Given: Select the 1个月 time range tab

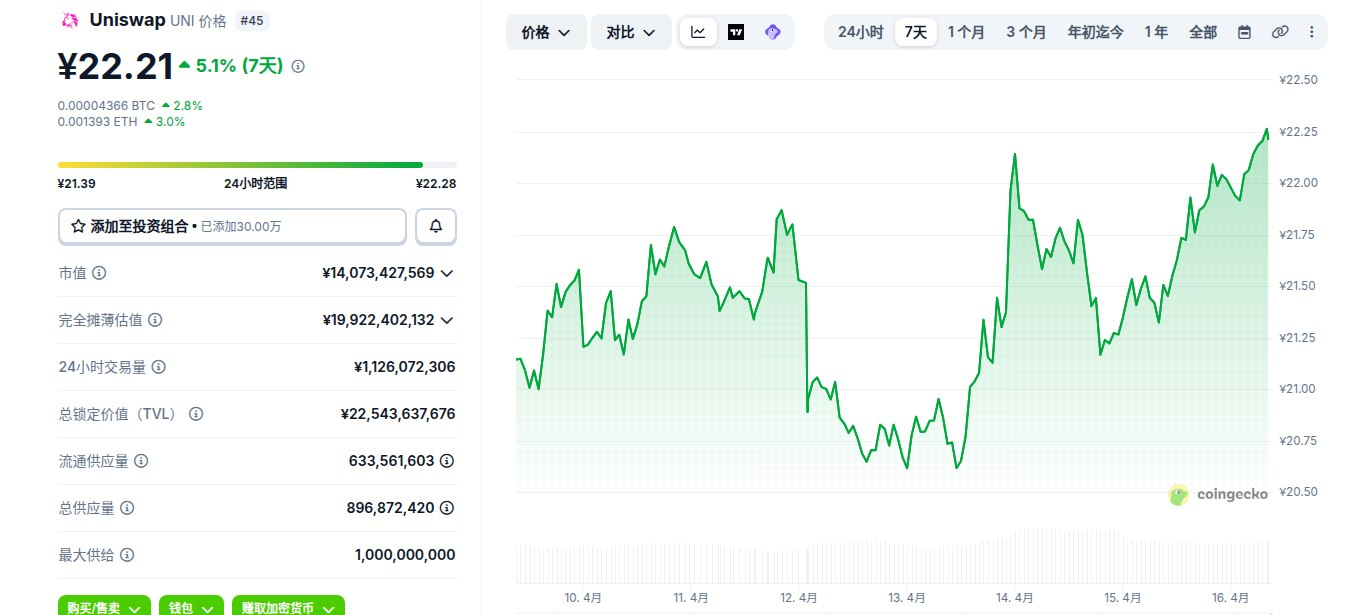Looking at the screenshot, I should tap(966, 32).
